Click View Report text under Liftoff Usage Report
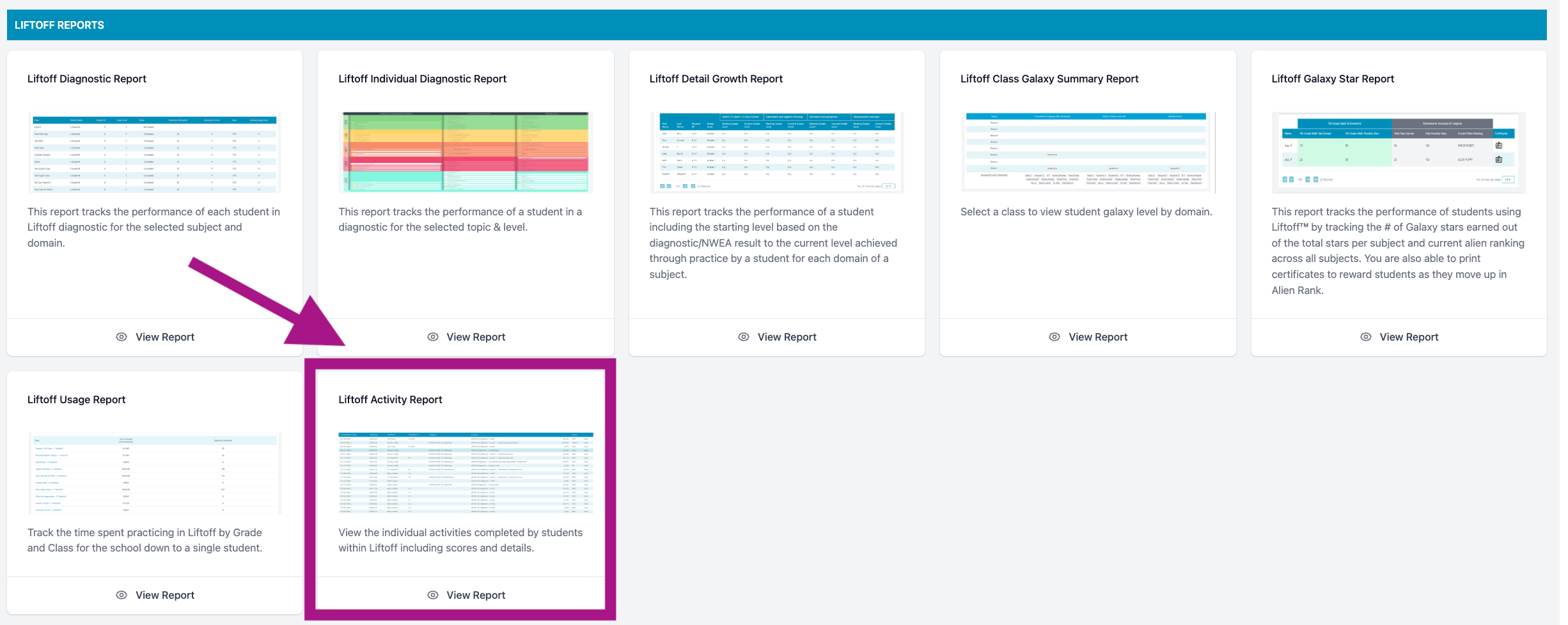 pyautogui.click(x=165, y=595)
